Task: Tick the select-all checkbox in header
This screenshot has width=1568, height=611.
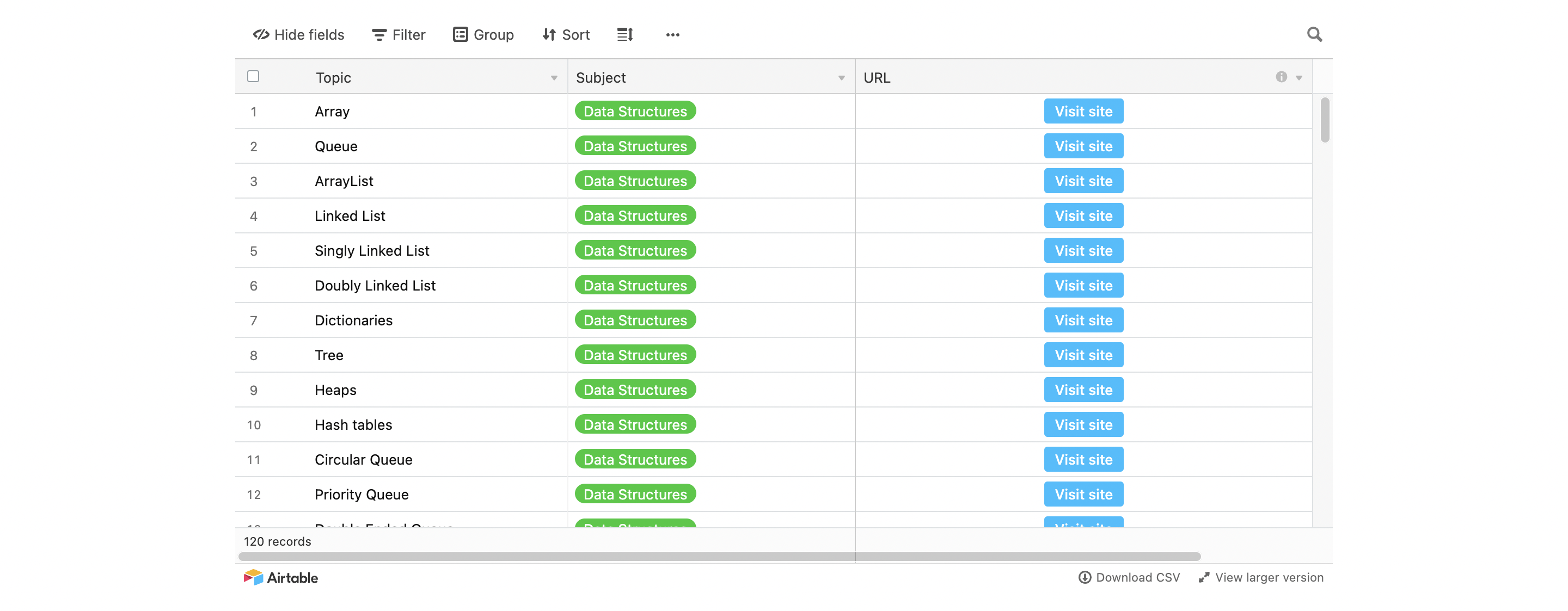Action: pyautogui.click(x=253, y=77)
